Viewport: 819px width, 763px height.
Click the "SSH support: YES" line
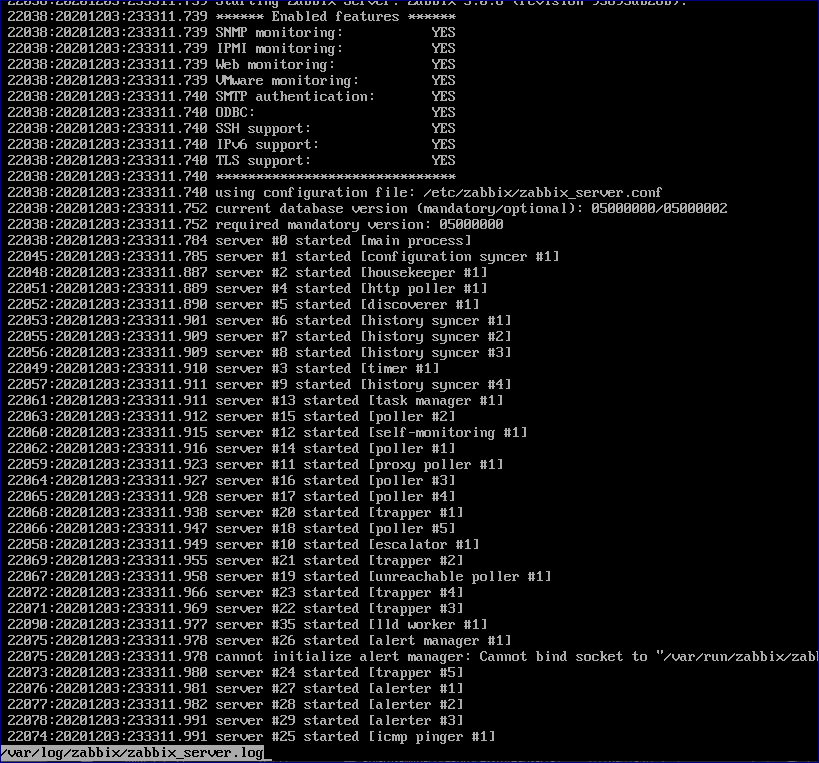click(x=231, y=128)
